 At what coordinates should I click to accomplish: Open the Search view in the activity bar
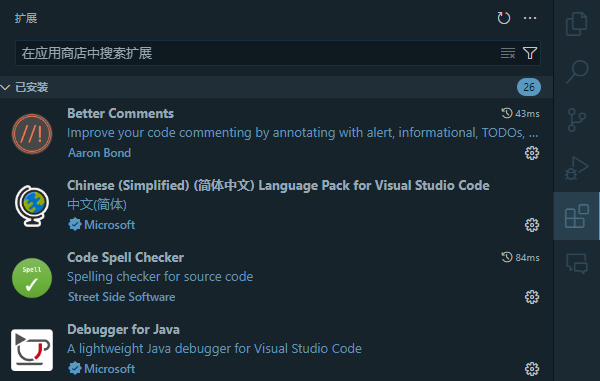pyautogui.click(x=577, y=72)
